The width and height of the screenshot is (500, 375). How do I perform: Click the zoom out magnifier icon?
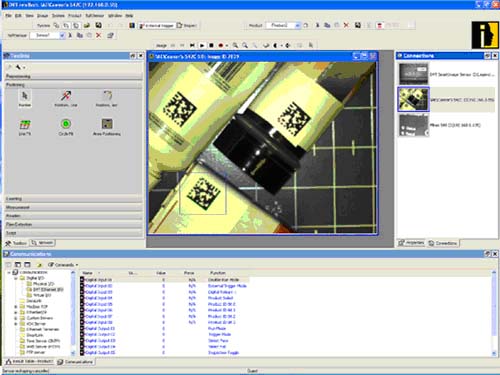(245, 45)
